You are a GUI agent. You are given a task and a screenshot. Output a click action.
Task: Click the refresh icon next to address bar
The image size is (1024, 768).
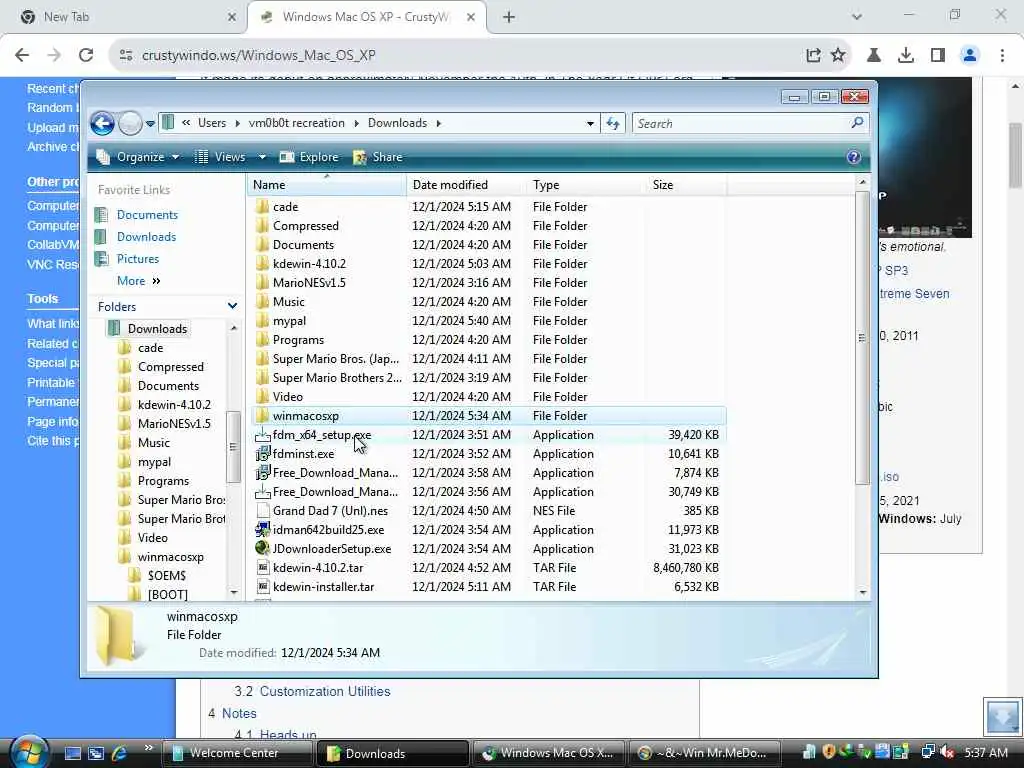tap(613, 123)
